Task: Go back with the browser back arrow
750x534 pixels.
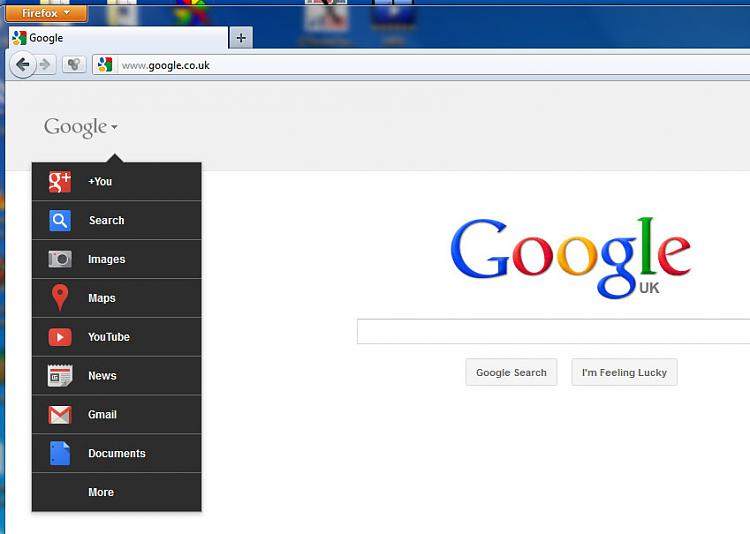Action: click(22, 65)
